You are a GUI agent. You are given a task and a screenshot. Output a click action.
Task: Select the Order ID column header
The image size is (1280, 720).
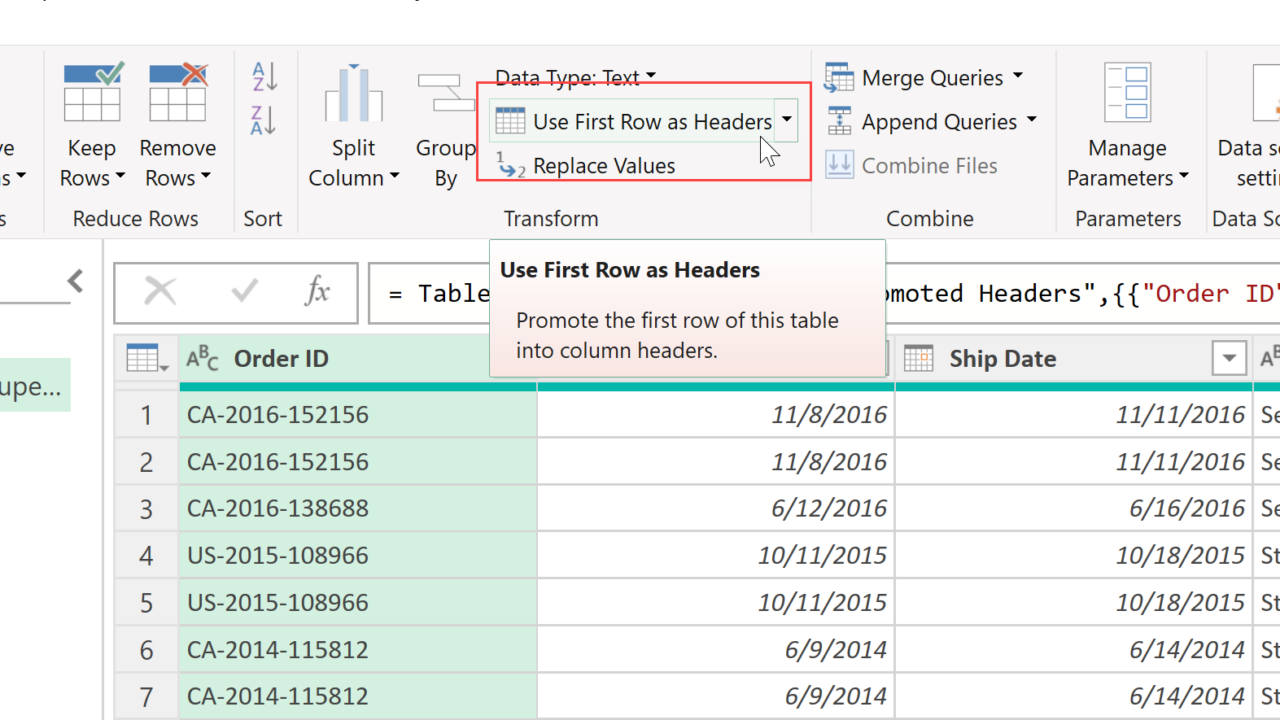[x=280, y=359]
